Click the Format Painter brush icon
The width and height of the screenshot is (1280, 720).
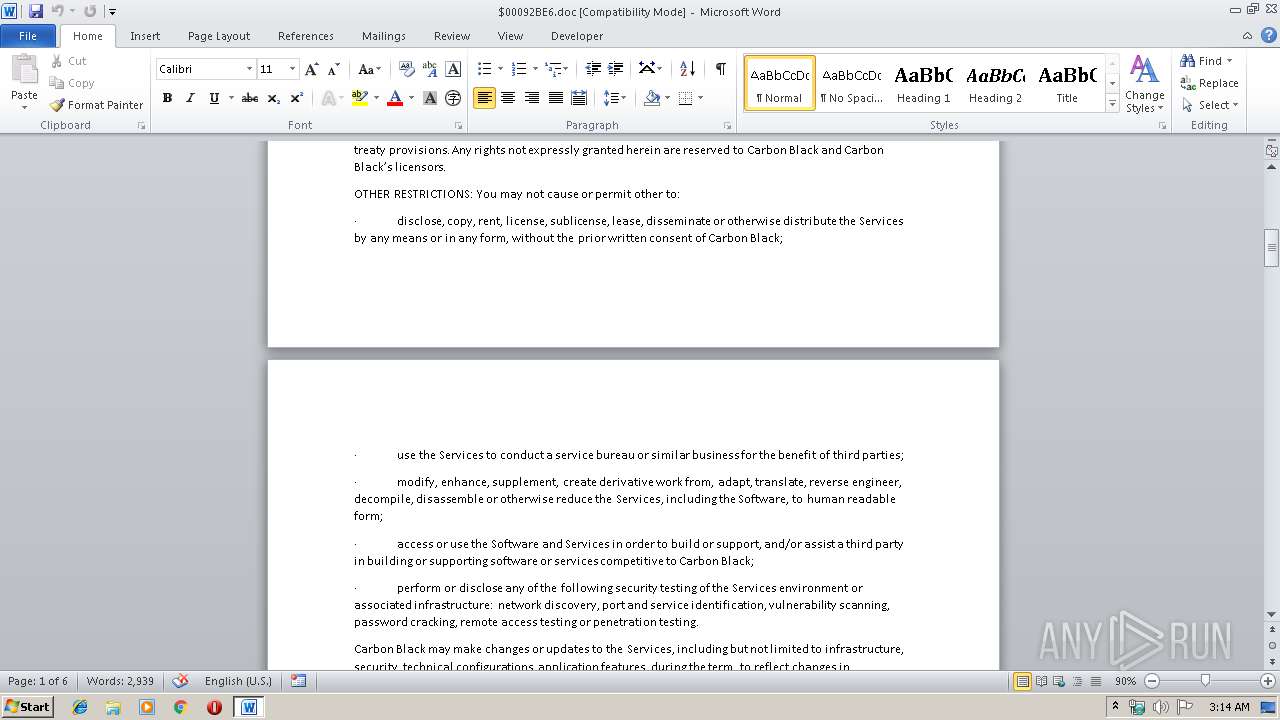(x=57, y=105)
